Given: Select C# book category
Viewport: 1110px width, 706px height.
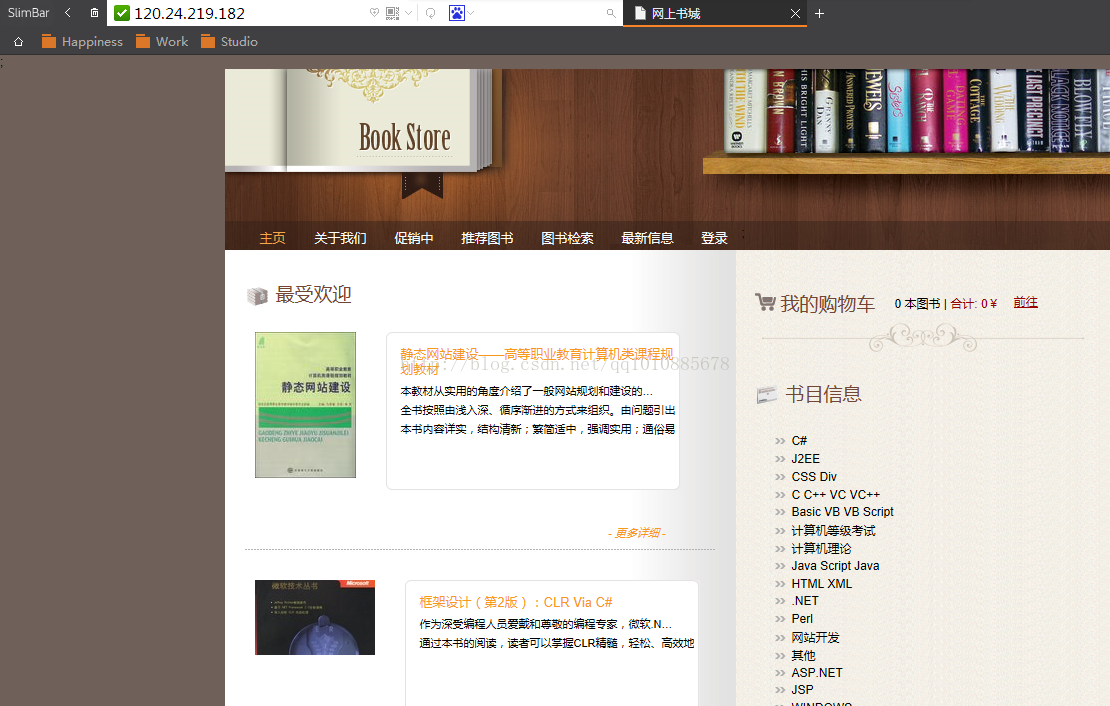Looking at the screenshot, I should pyautogui.click(x=799, y=440).
